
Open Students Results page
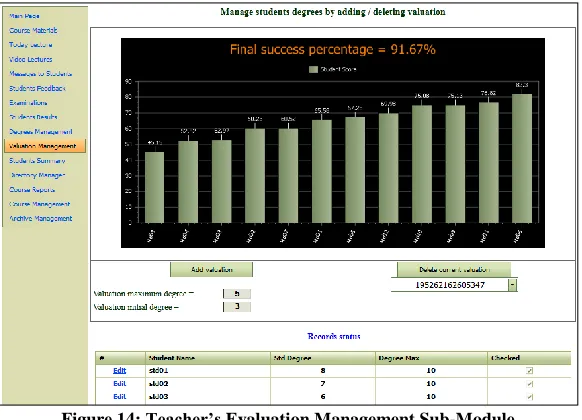pos(33,117)
